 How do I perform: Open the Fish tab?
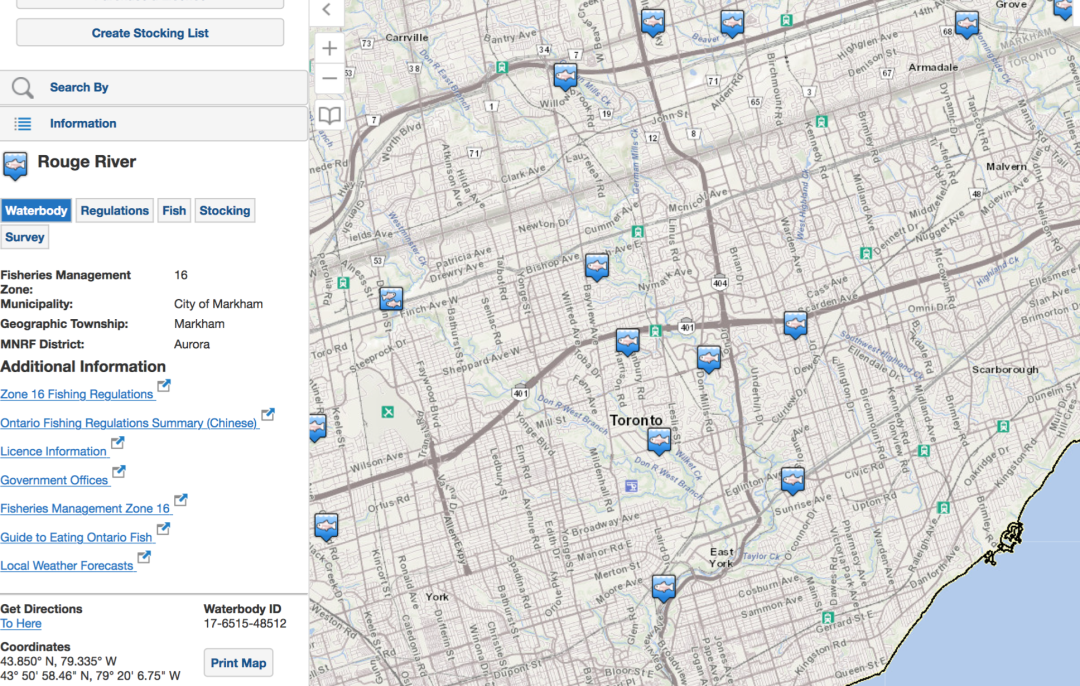pyautogui.click(x=174, y=210)
